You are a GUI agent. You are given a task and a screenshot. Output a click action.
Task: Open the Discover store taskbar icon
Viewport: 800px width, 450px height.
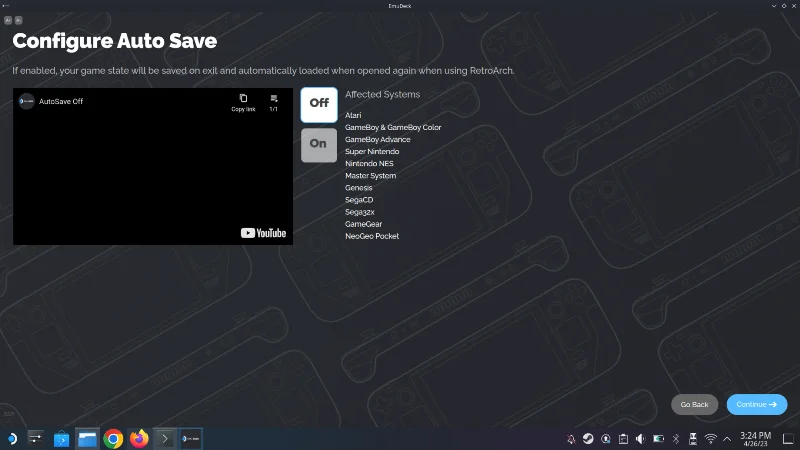pos(61,439)
